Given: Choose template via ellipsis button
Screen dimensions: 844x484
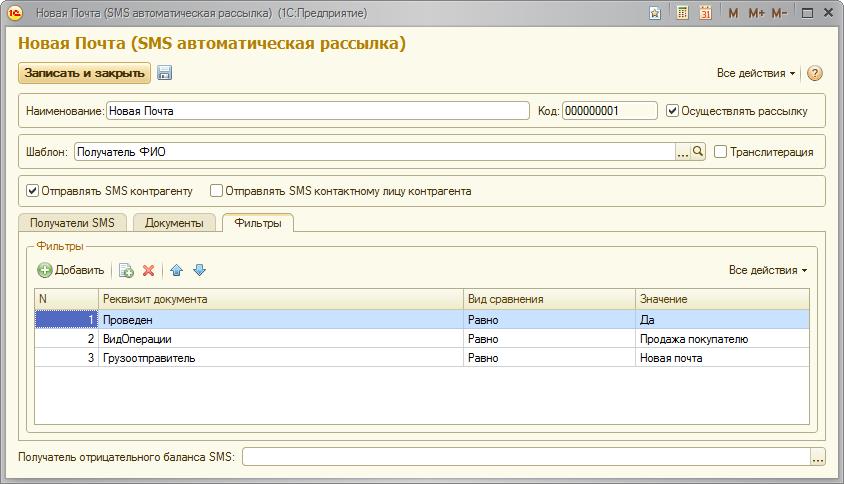Looking at the screenshot, I should tap(683, 152).
